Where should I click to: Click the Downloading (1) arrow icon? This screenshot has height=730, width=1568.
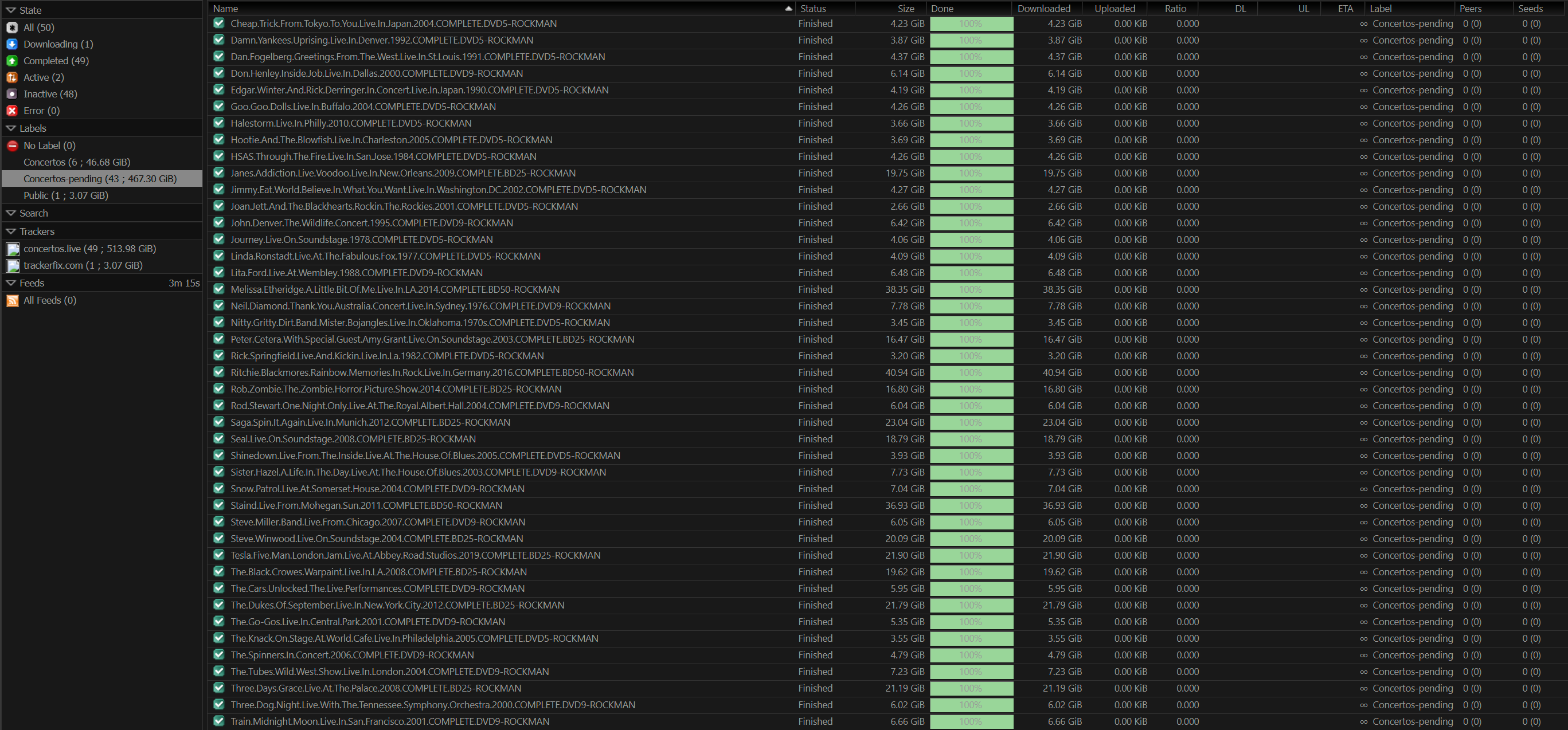click(x=11, y=44)
